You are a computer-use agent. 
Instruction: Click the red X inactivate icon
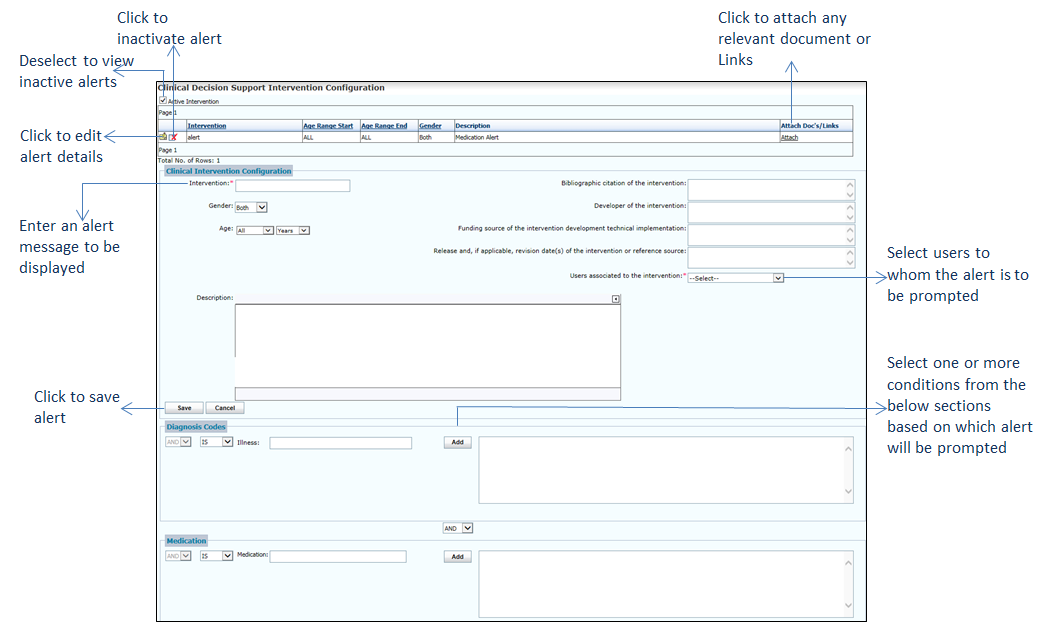click(x=173, y=137)
